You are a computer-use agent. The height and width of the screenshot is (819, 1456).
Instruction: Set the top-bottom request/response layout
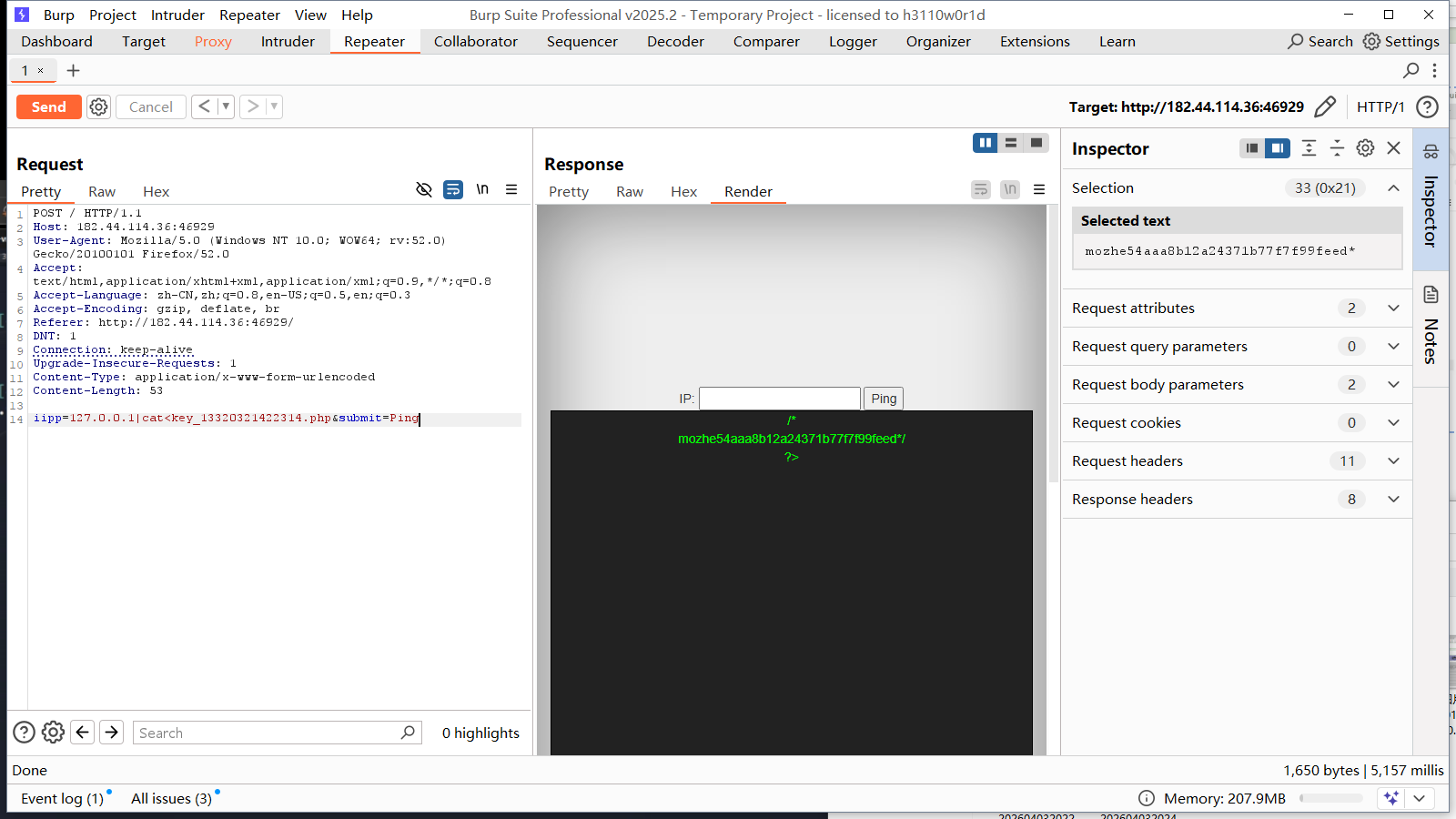tap(1011, 143)
